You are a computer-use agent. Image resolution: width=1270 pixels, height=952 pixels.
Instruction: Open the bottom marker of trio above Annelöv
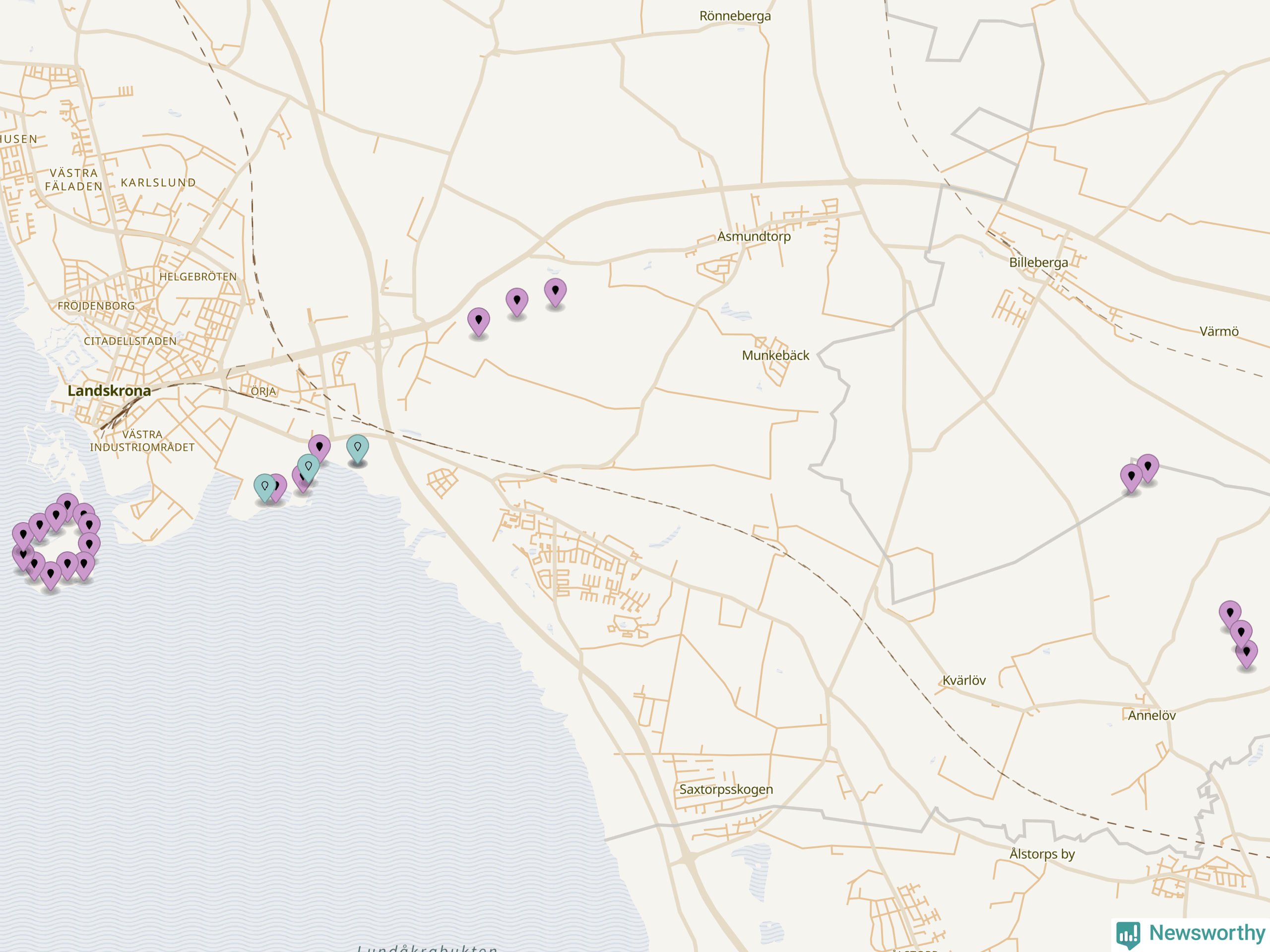click(x=1247, y=654)
